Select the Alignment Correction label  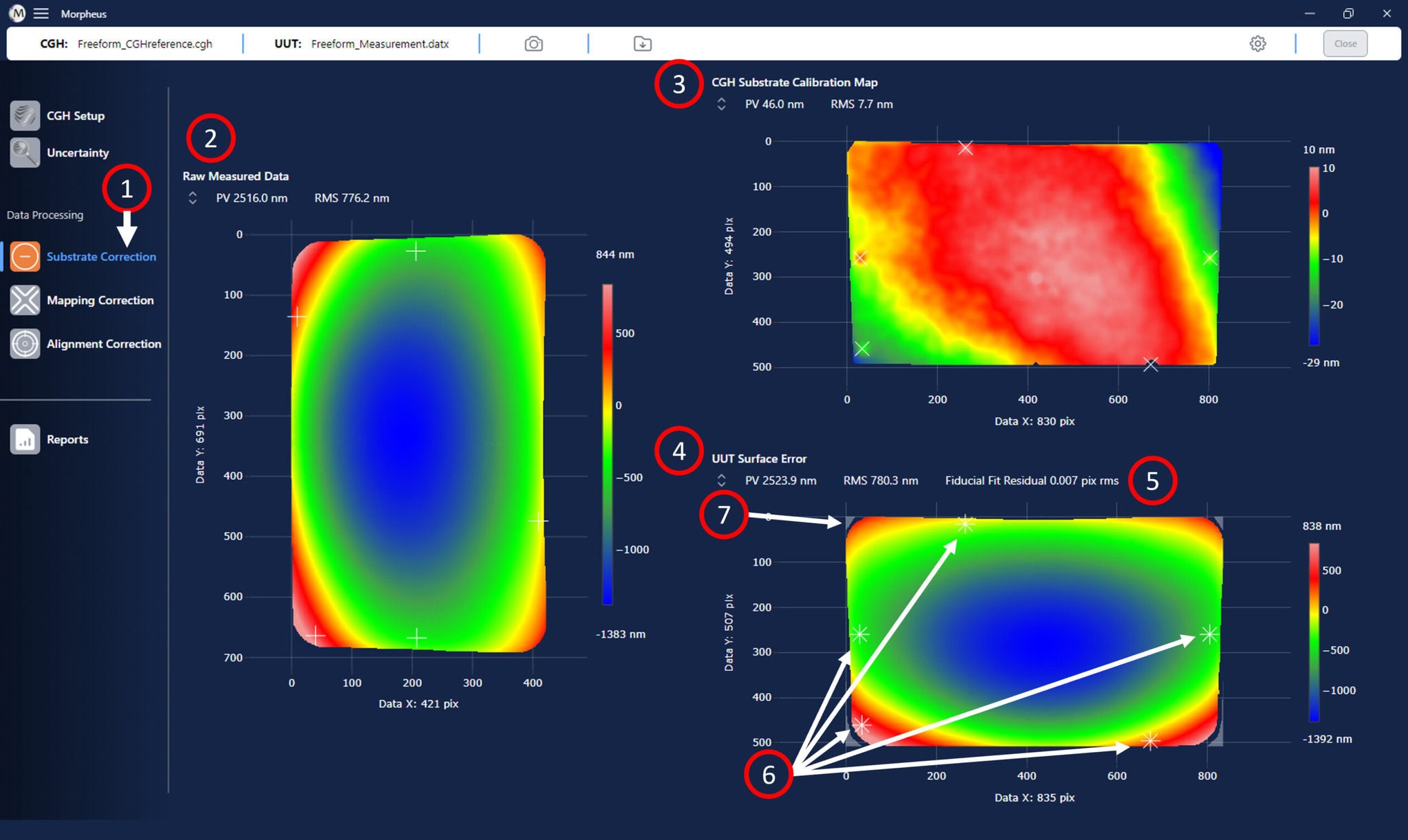coord(104,344)
